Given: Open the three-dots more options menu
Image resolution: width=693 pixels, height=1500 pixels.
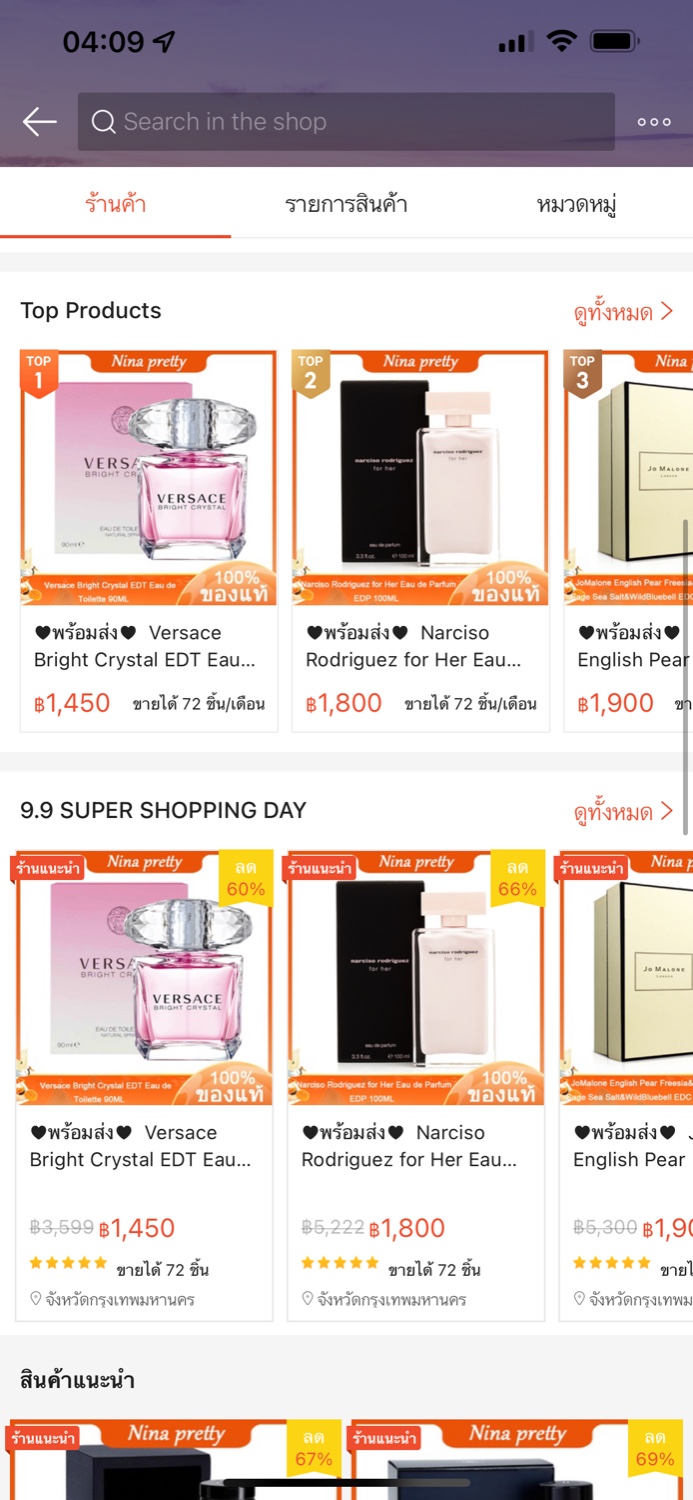Looking at the screenshot, I should [654, 122].
